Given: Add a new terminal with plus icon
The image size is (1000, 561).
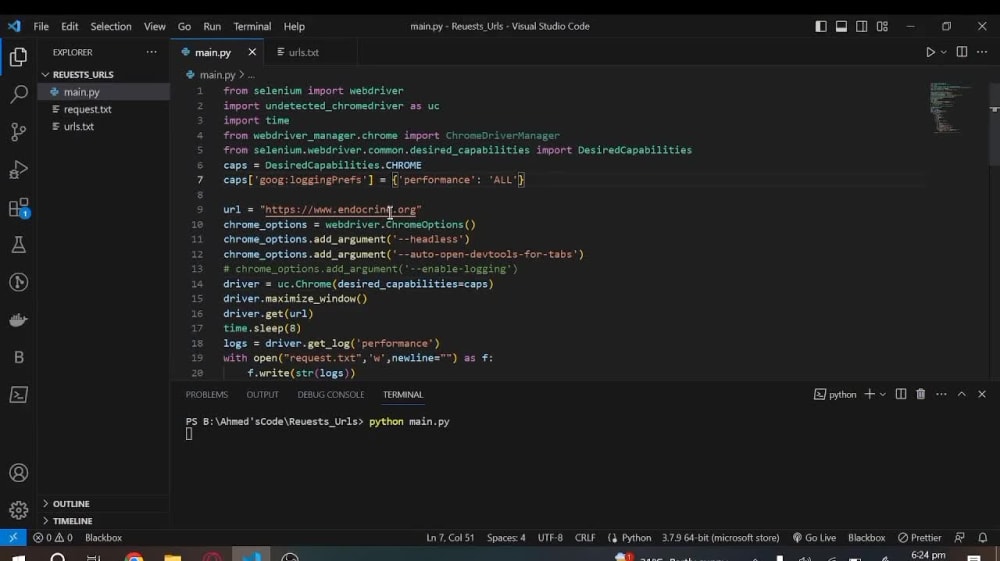Looking at the screenshot, I should (869, 395).
